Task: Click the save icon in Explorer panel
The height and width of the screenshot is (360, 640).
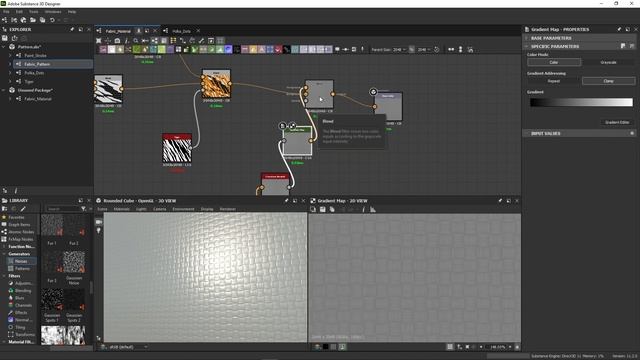Action: pos(5,38)
